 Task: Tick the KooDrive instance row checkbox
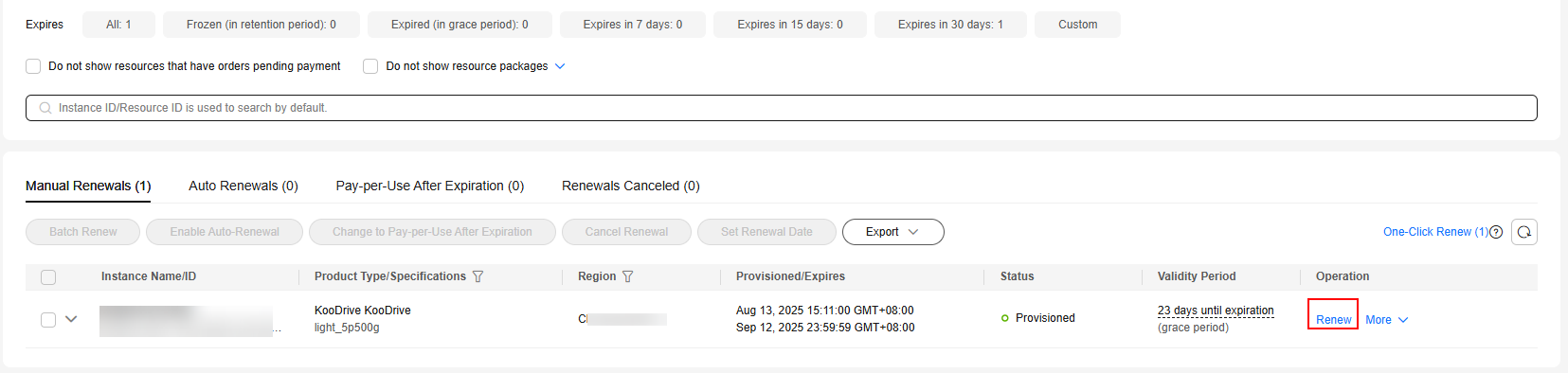(48, 320)
